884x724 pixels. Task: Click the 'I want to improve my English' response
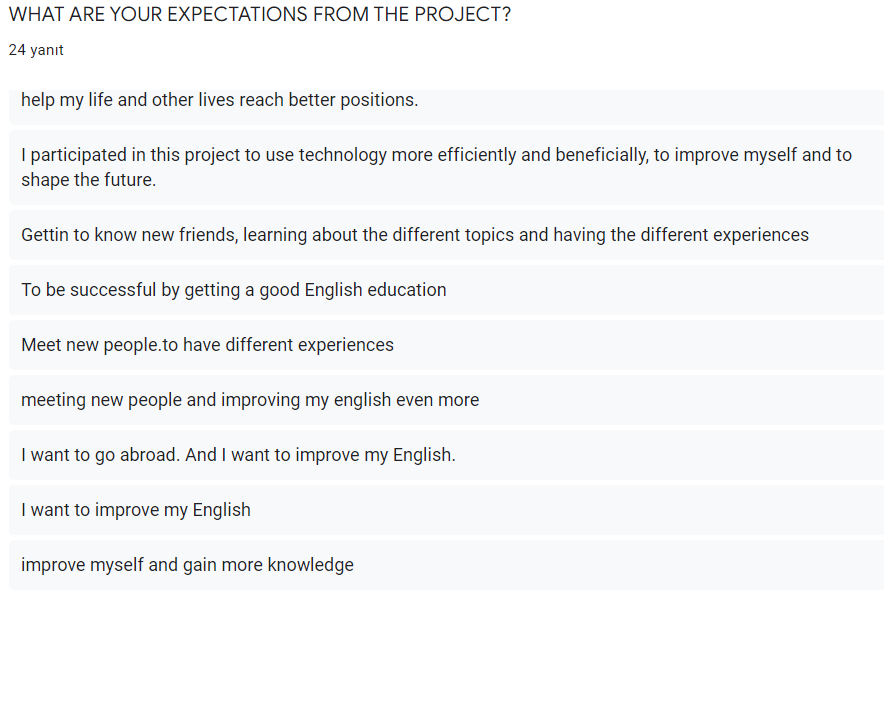[136, 510]
